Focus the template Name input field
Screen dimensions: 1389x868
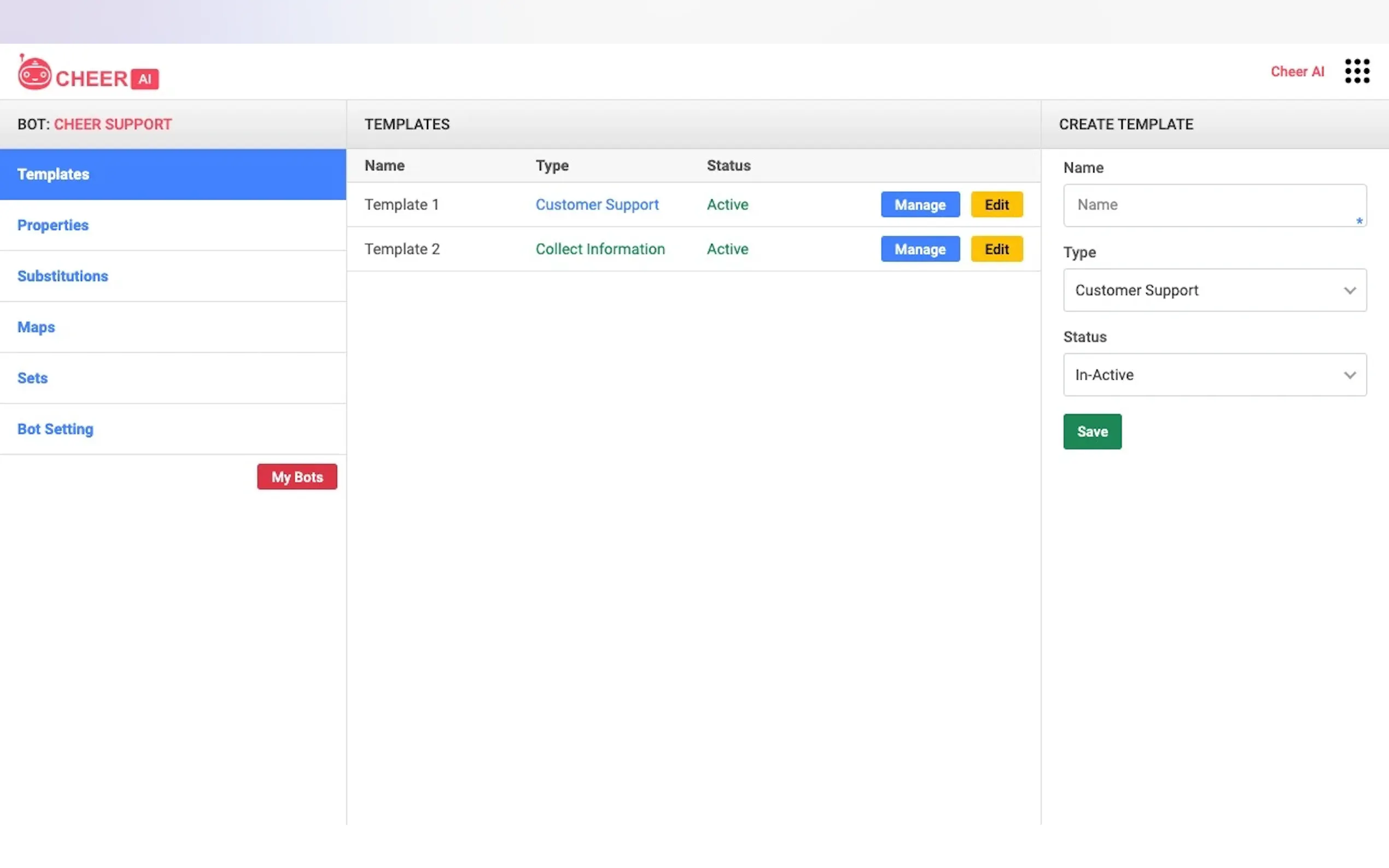1214,205
